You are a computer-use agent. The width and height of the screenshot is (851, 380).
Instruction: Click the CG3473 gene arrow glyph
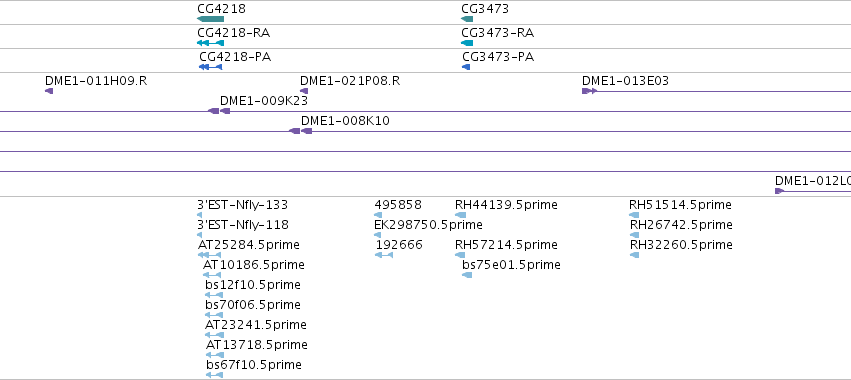(x=467, y=19)
